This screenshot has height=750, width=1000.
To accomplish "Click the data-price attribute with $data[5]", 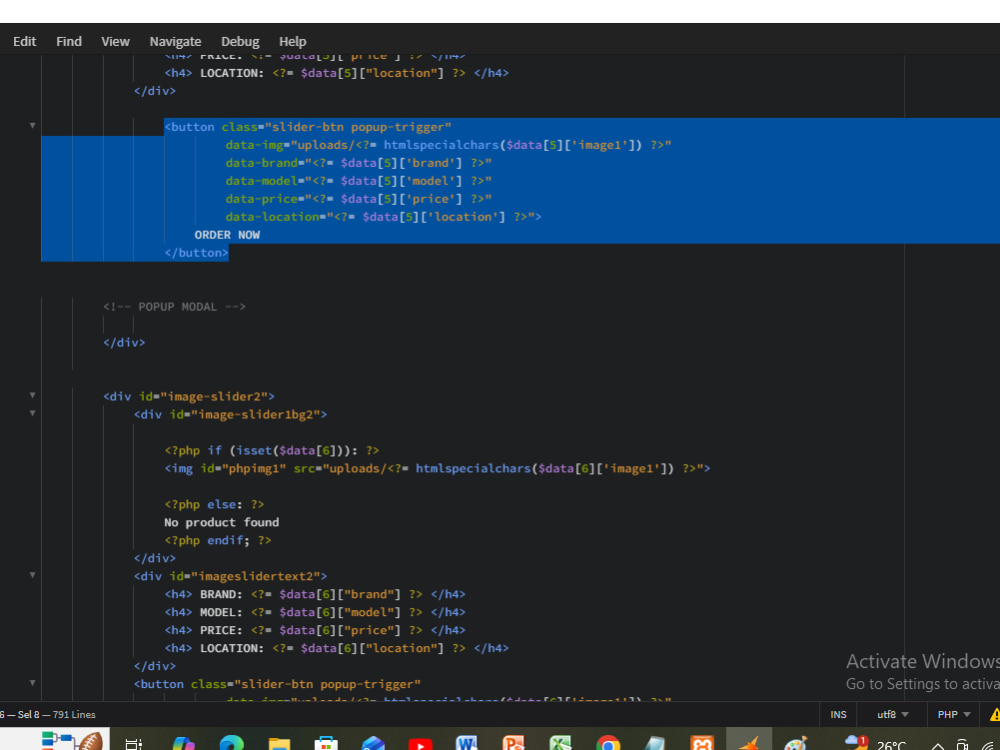I will 358,198.
